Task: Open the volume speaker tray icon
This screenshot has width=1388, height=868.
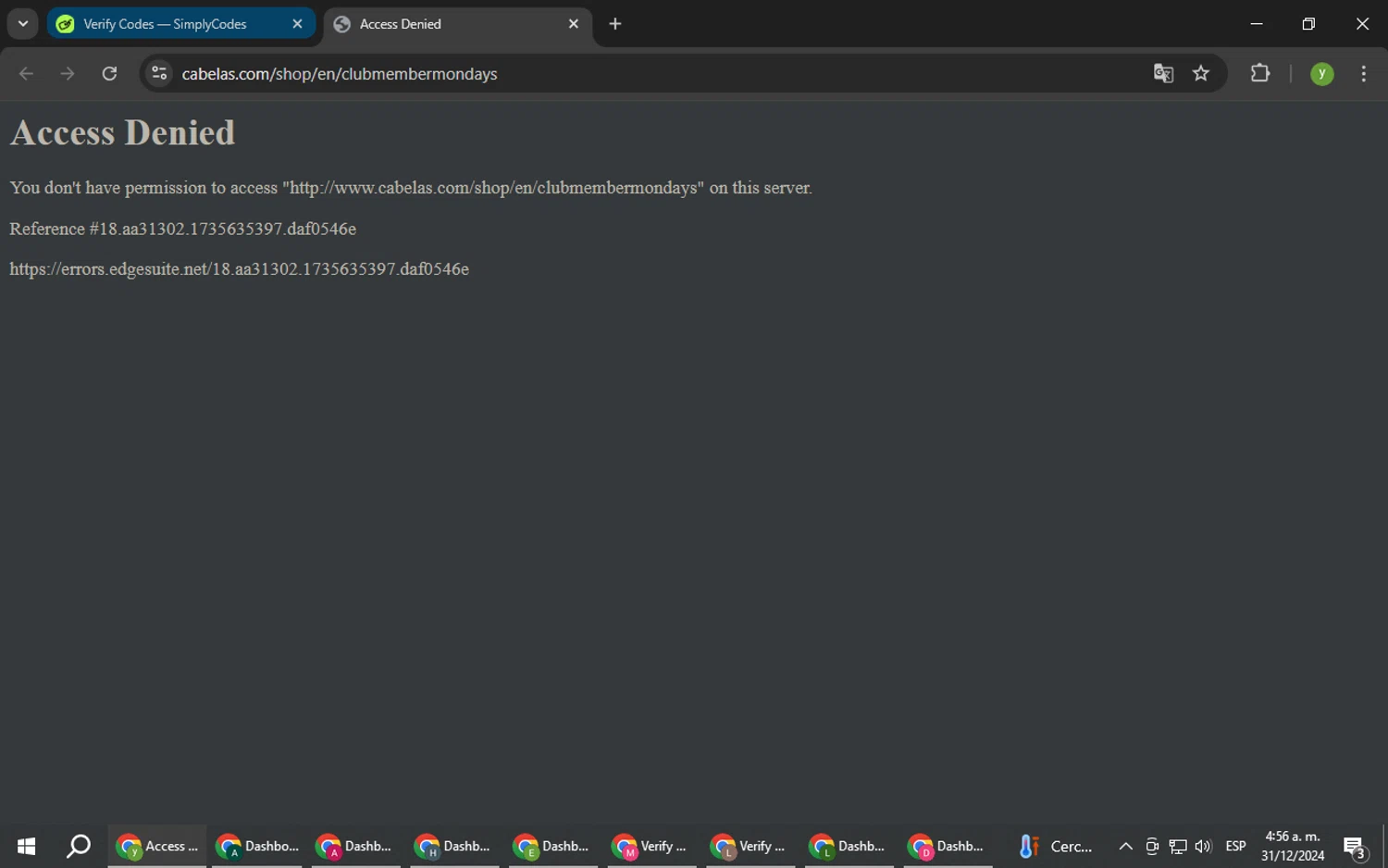Action: pyautogui.click(x=1203, y=846)
